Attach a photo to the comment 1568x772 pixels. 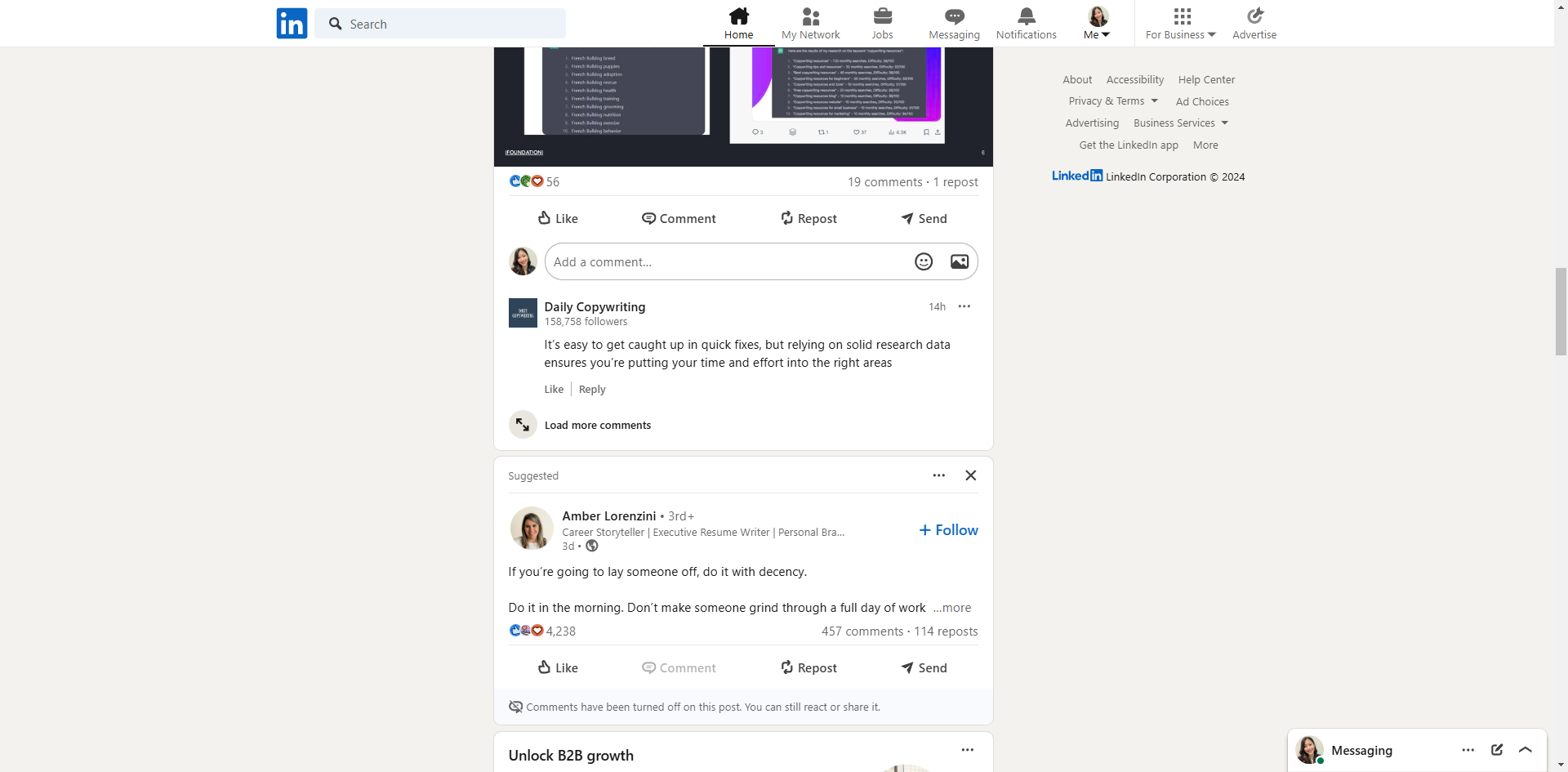click(x=960, y=261)
